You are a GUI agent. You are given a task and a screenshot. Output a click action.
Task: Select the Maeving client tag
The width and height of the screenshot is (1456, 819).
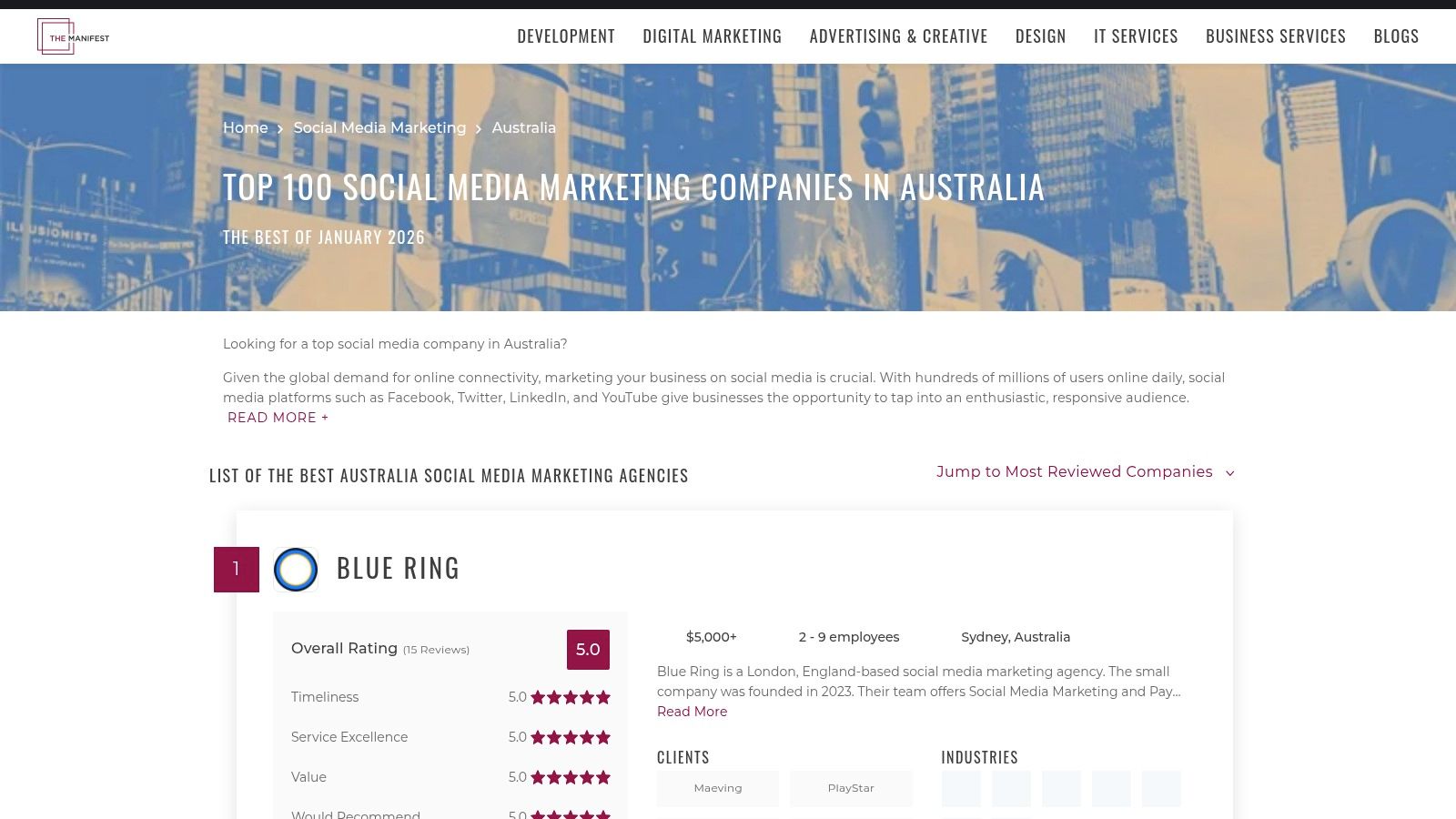click(717, 788)
